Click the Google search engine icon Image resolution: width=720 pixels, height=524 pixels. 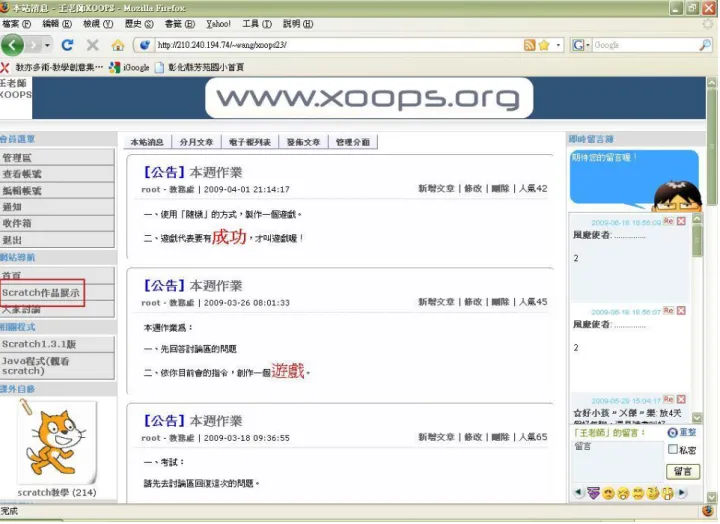pyautogui.click(x=578, y=45)
